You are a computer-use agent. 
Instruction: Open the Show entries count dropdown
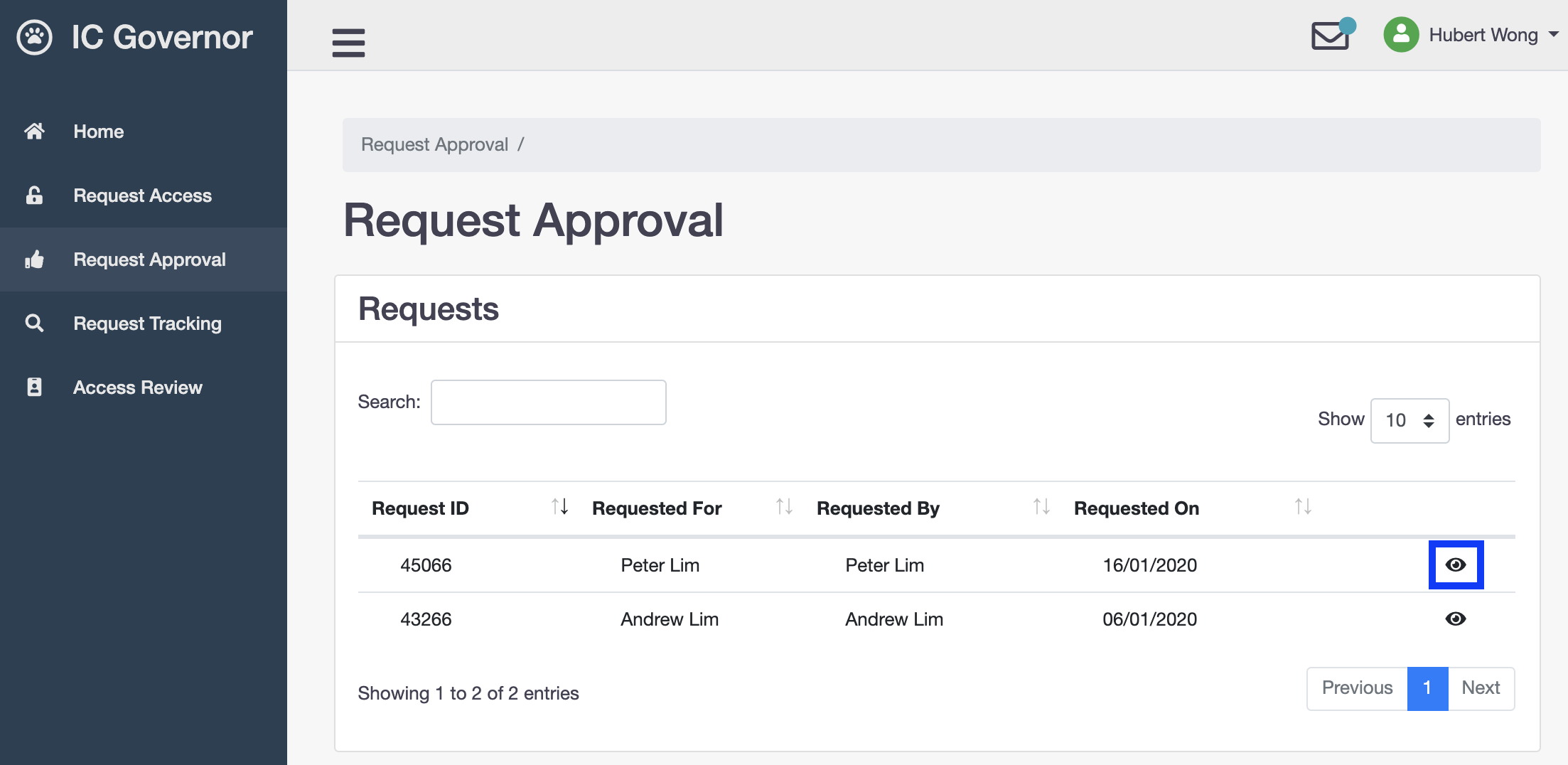[x=1409, y=420]
